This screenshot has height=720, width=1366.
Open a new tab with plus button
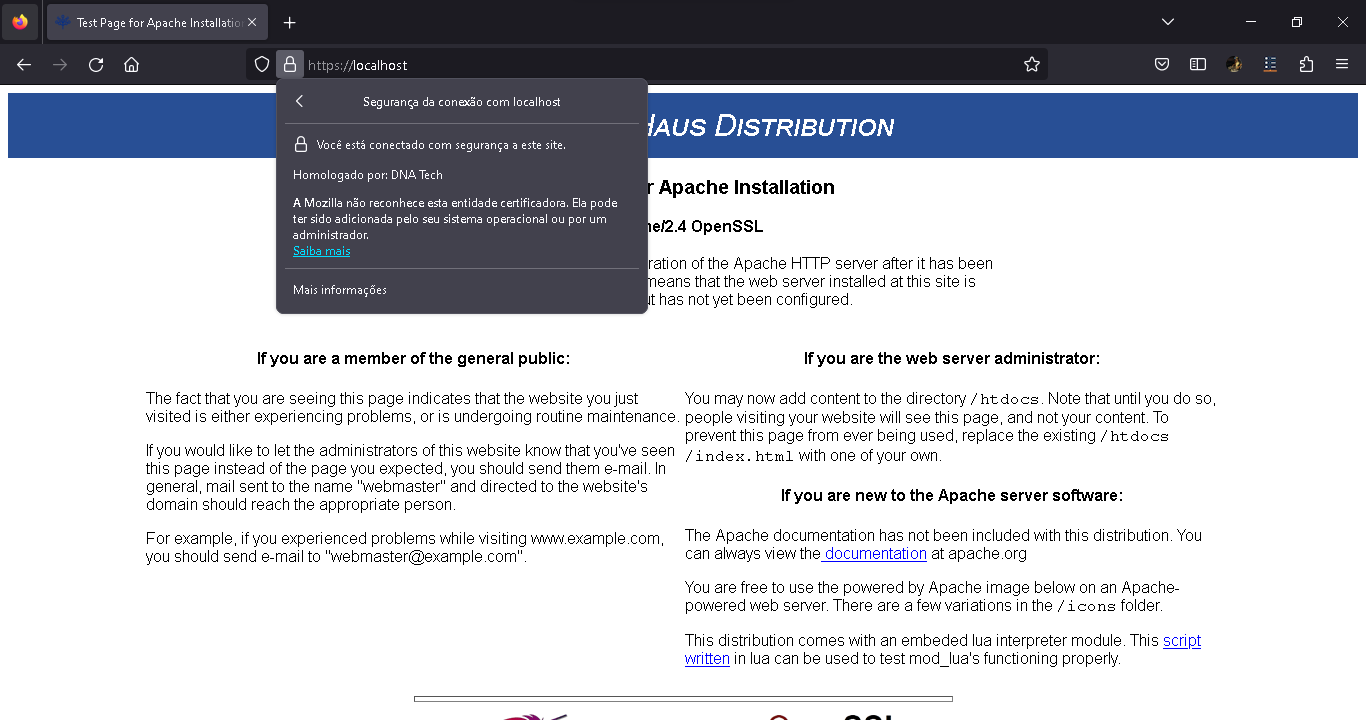click(289, 22)
